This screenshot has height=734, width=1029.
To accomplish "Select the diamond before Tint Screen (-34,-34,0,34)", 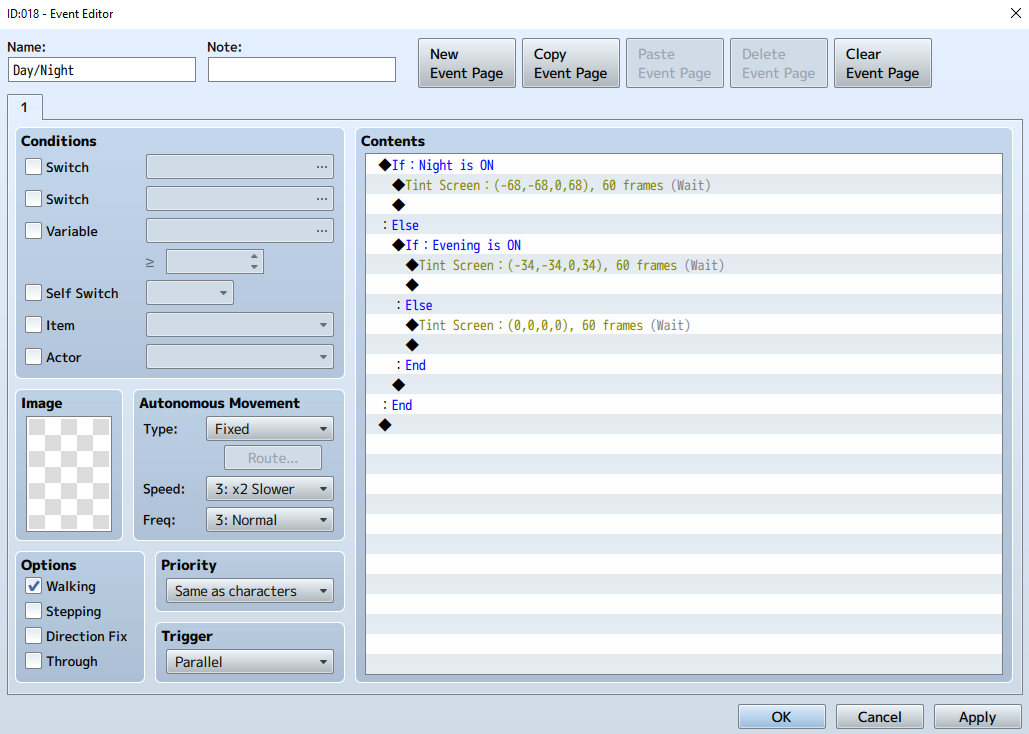I will (x=412, y=265).
